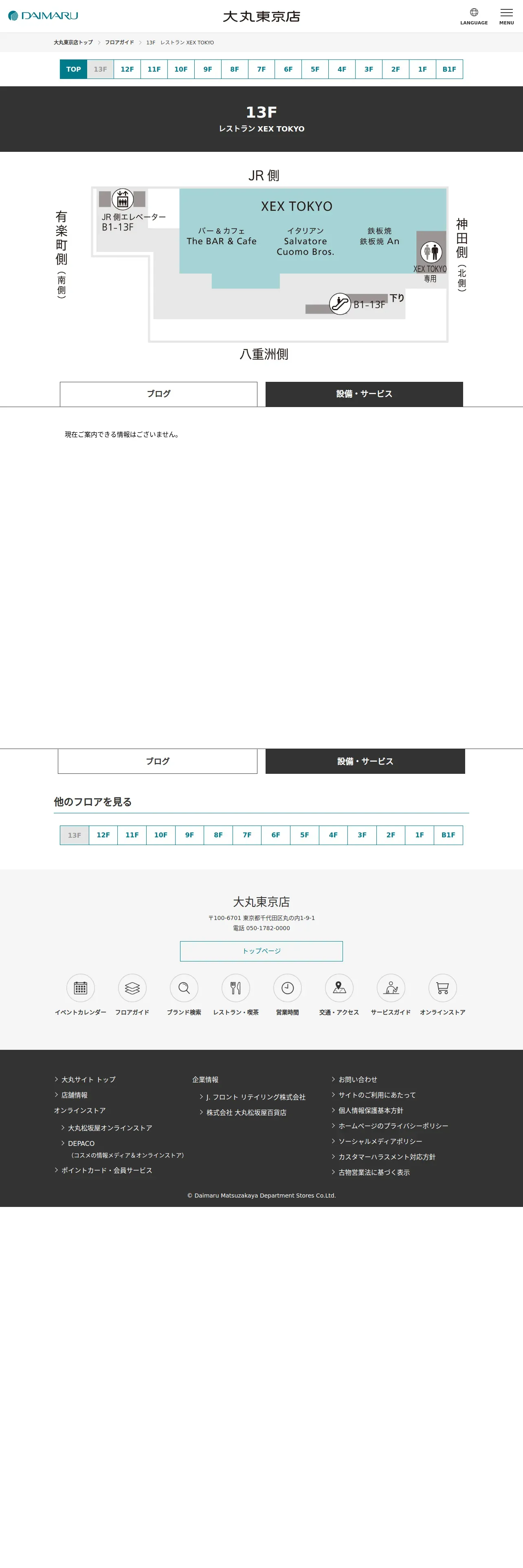Select the 4F tab in top navigation
523x1568 pixels.
click(x=342, y=69)
